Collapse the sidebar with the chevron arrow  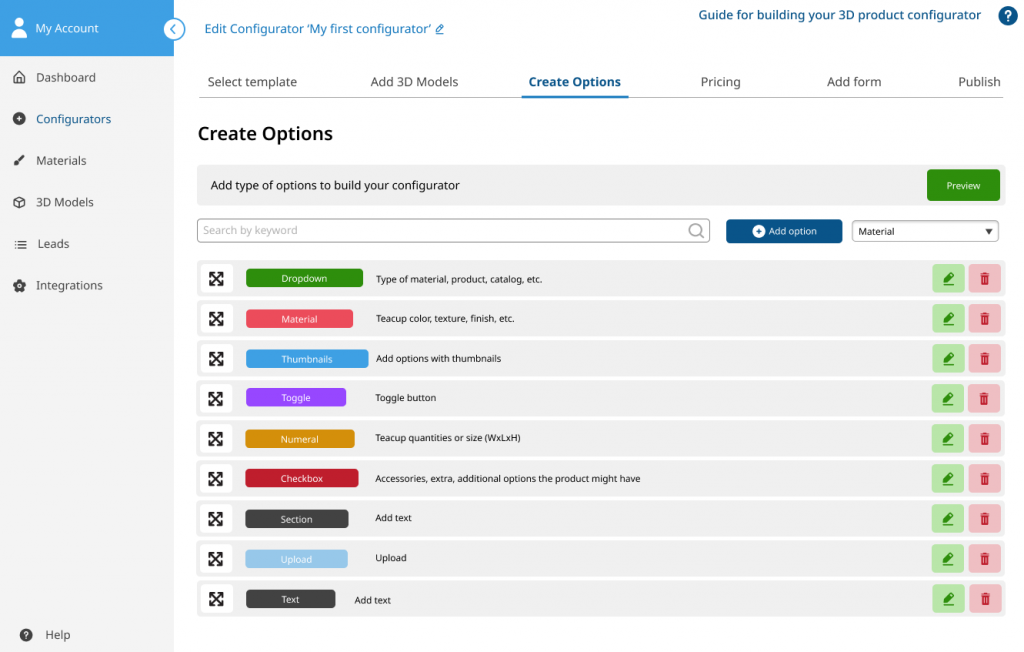click(x=174, y=29)
